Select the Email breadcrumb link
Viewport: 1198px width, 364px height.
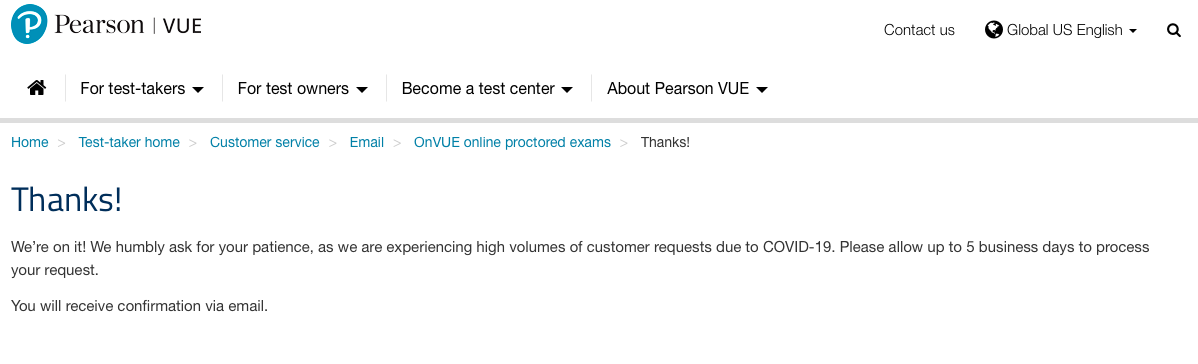pyautogui.click(x=367, y=142)
